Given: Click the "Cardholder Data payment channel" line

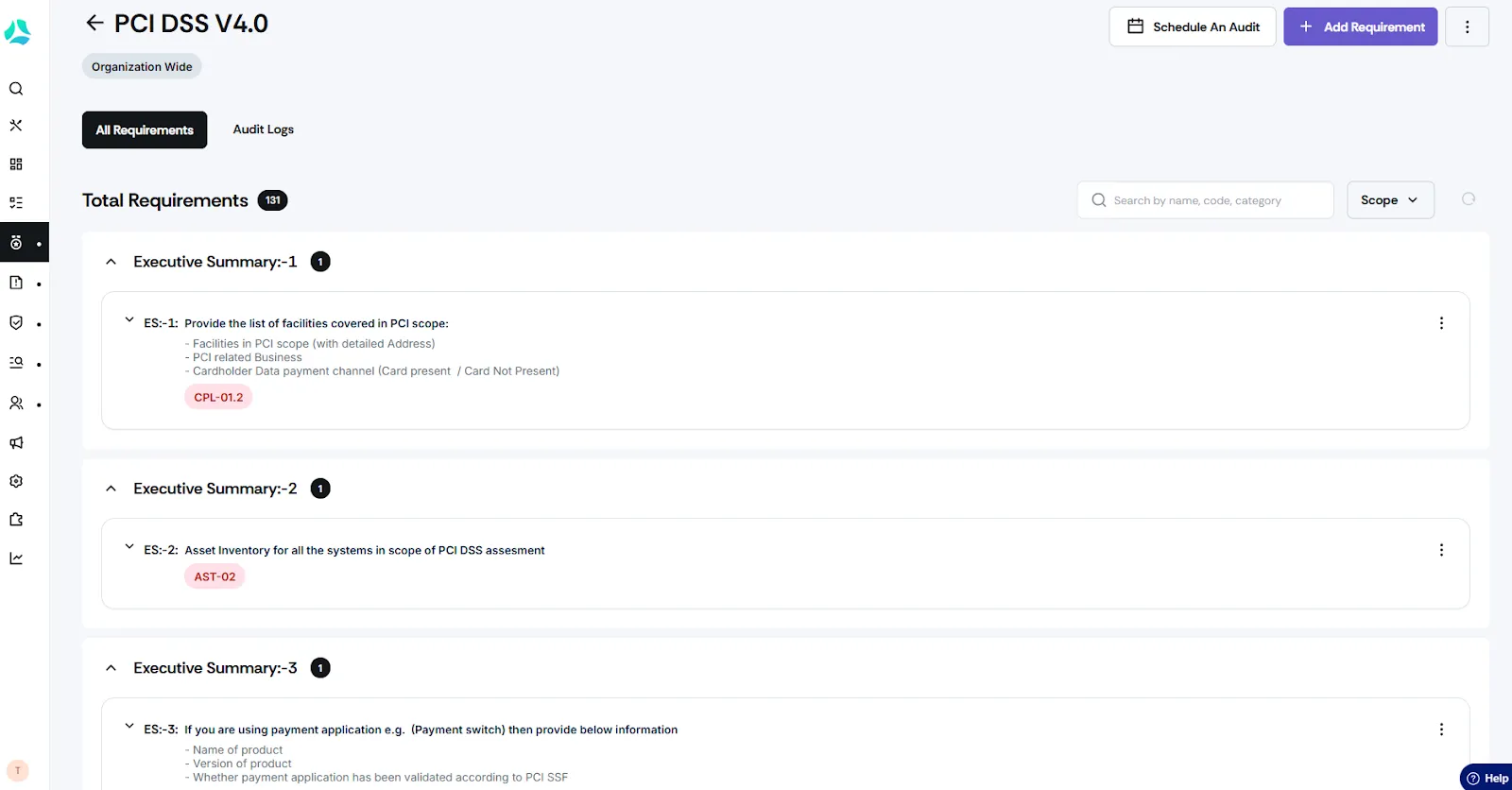Looking at the screenshot, I should [x=372, y=371].
